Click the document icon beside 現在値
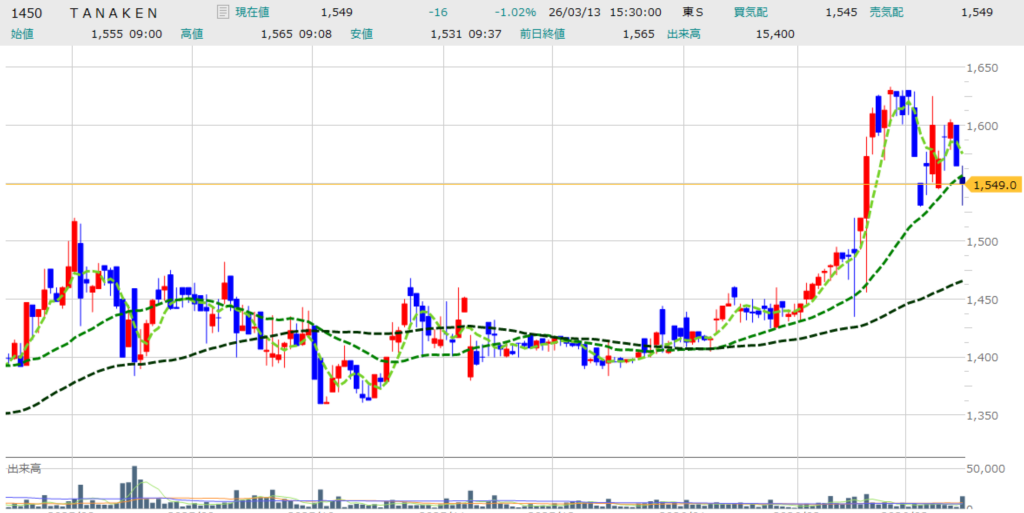 (223, 12)
